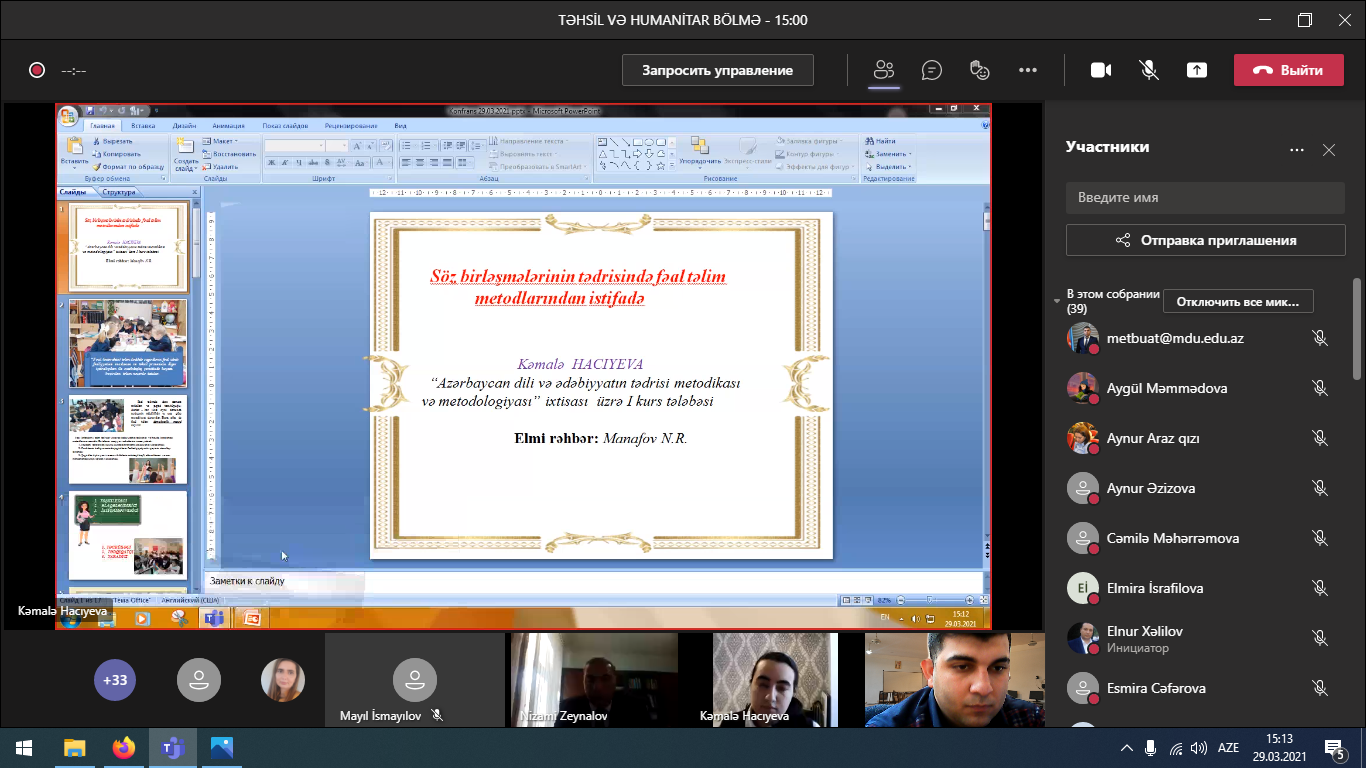Open participants panel more options menu
This screenshot has width=1366, height=768.
(x=1297, y=150)
